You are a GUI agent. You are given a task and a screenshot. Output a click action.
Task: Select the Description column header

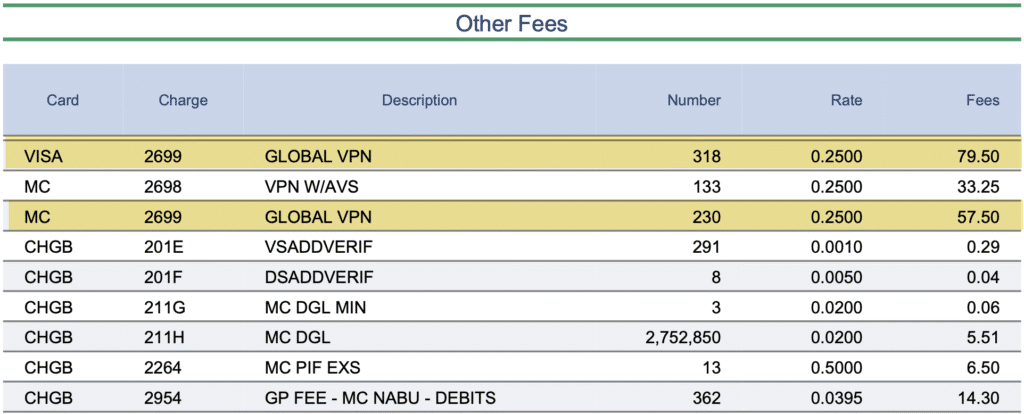coord(419,100)
